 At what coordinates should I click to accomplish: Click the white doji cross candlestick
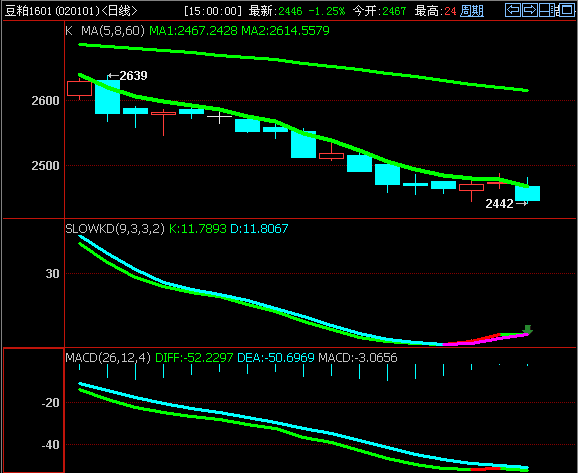pyautogui.click(x=219, y=116)
